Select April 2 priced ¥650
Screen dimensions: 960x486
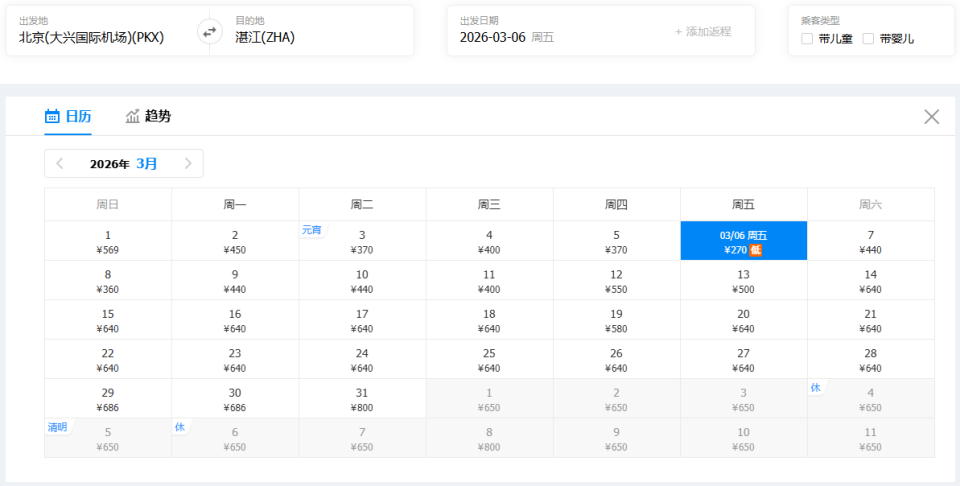pos(617,398)
